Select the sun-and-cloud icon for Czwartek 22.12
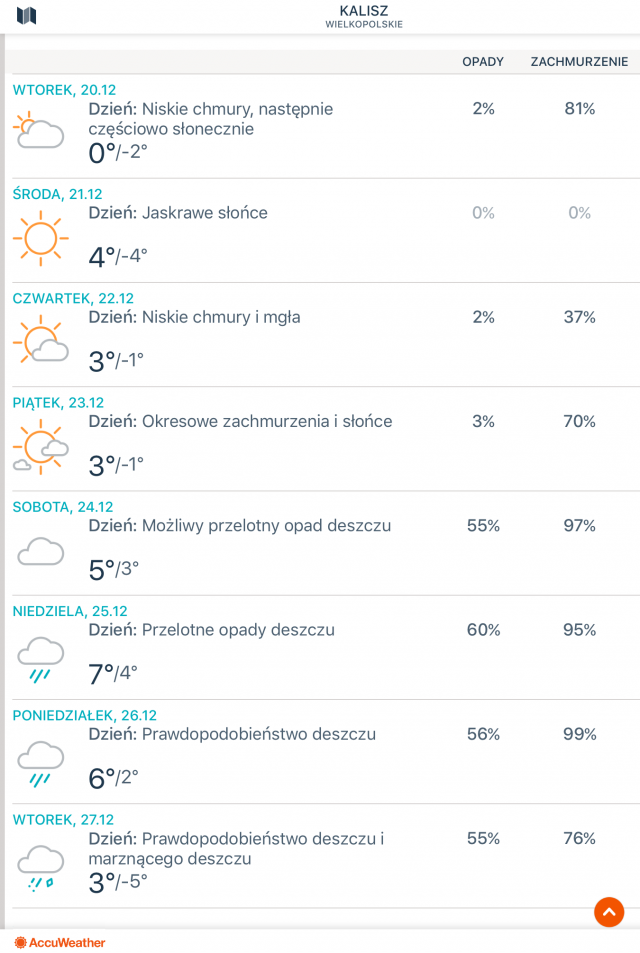This screenshot has height=953, width=640. point(41,339)
